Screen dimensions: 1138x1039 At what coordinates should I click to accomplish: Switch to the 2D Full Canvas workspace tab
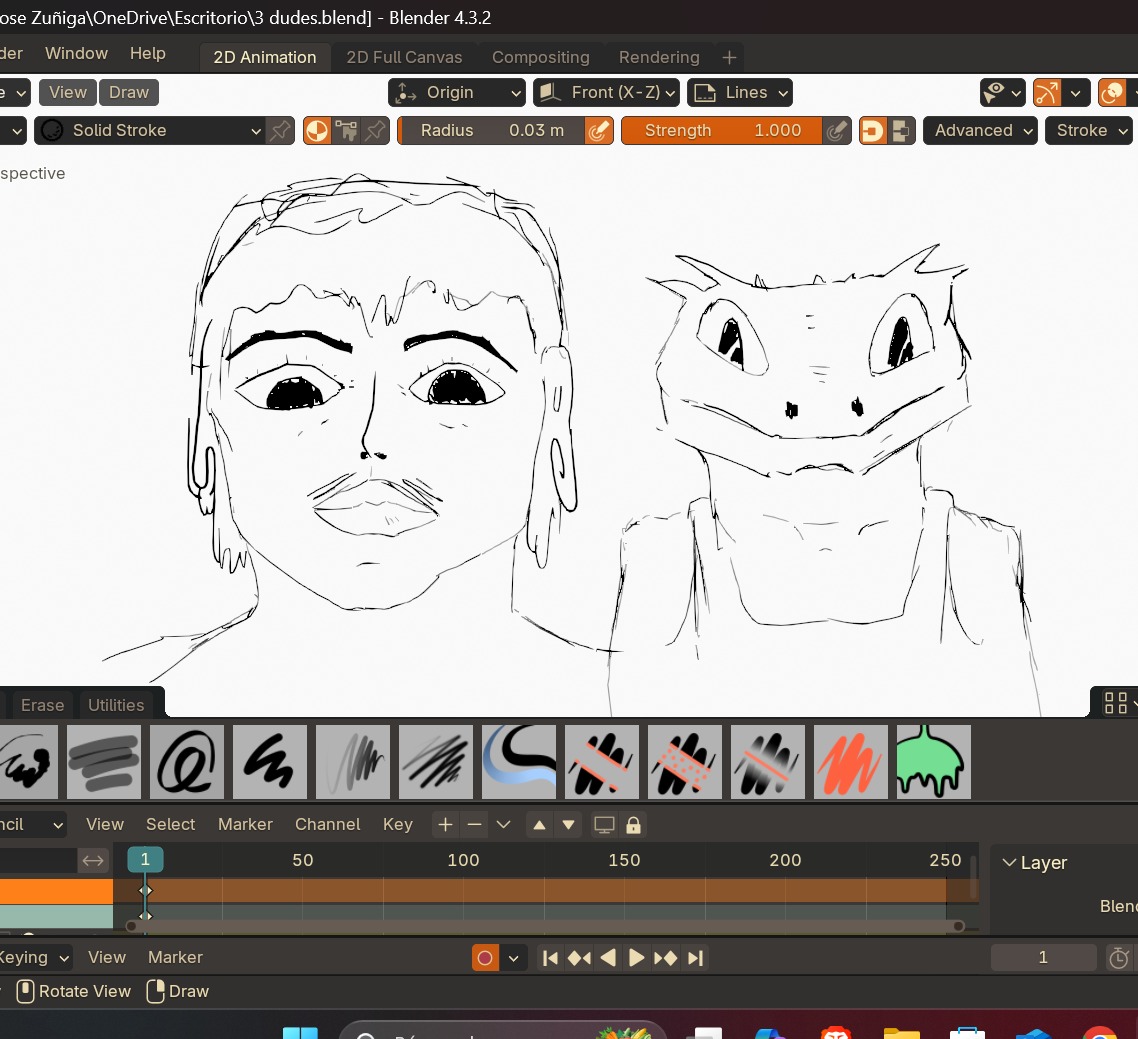pyautogui.click(x=404, y=57)
